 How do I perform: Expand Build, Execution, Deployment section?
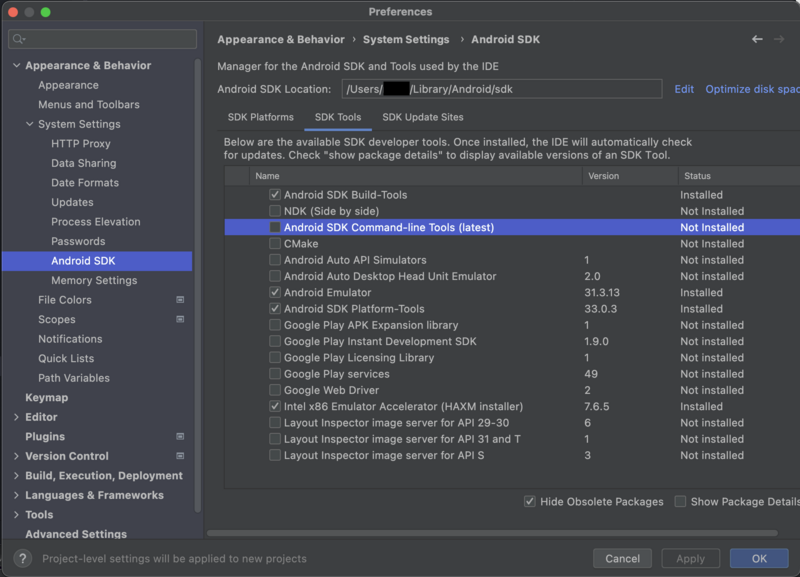pyautogui.click(x=16, y=475)
